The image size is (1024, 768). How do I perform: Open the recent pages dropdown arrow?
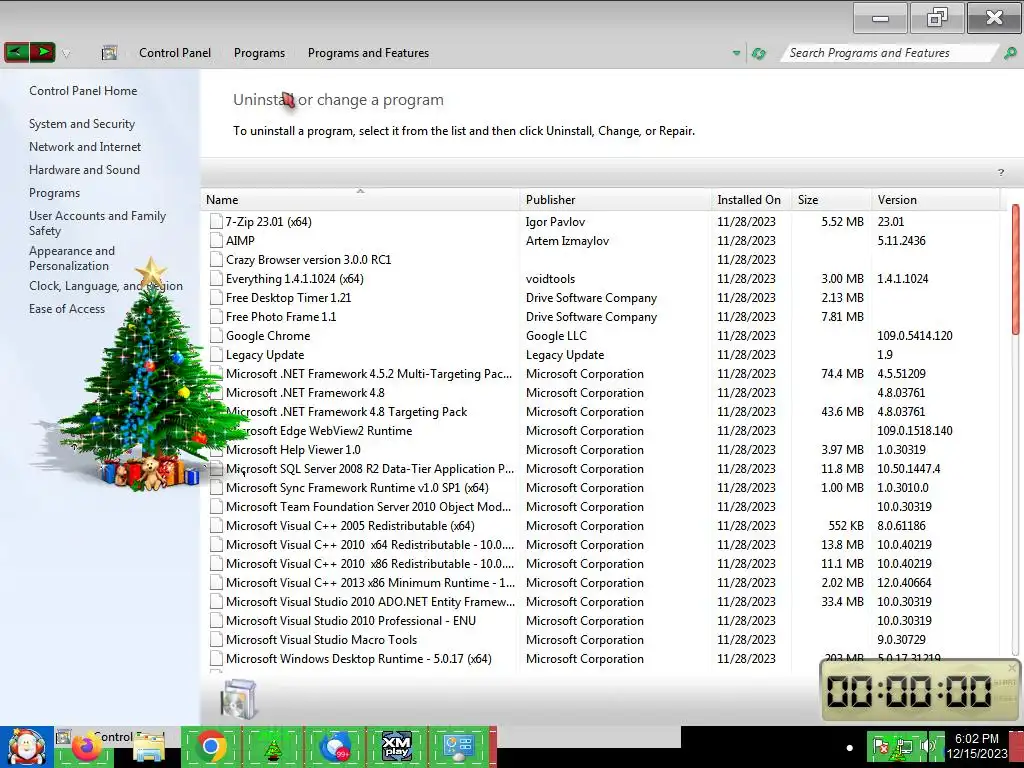click(x=65, y=54)
